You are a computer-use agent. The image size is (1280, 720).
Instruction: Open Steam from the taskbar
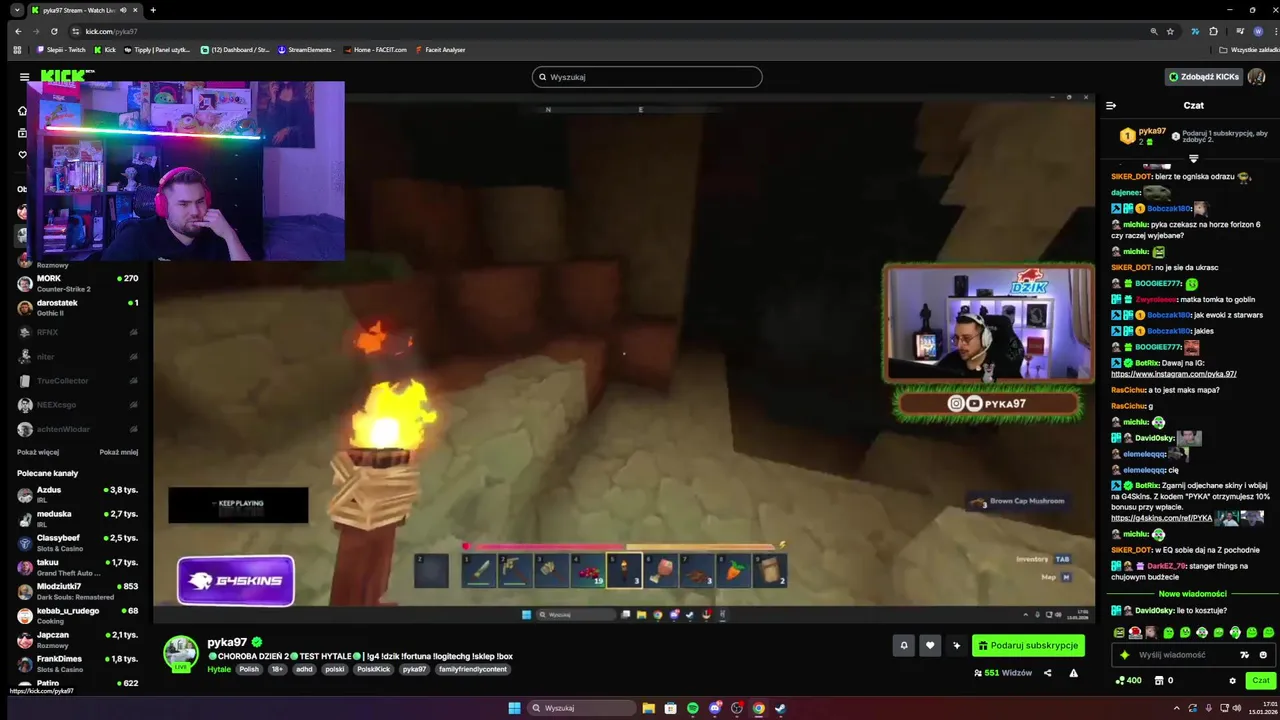pyautogui.click(x=780, y=708)
